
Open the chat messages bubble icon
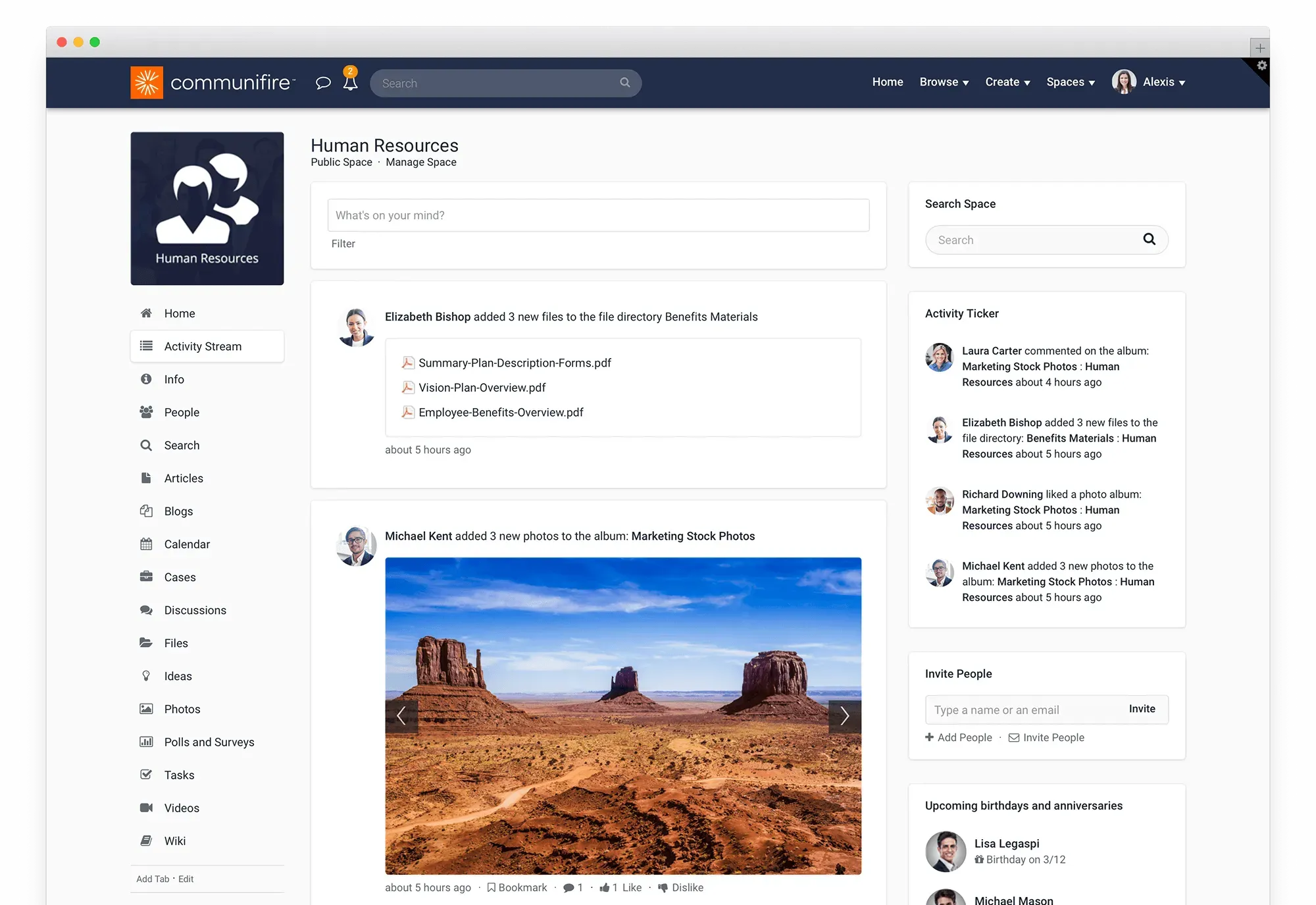tap(323, 83)
